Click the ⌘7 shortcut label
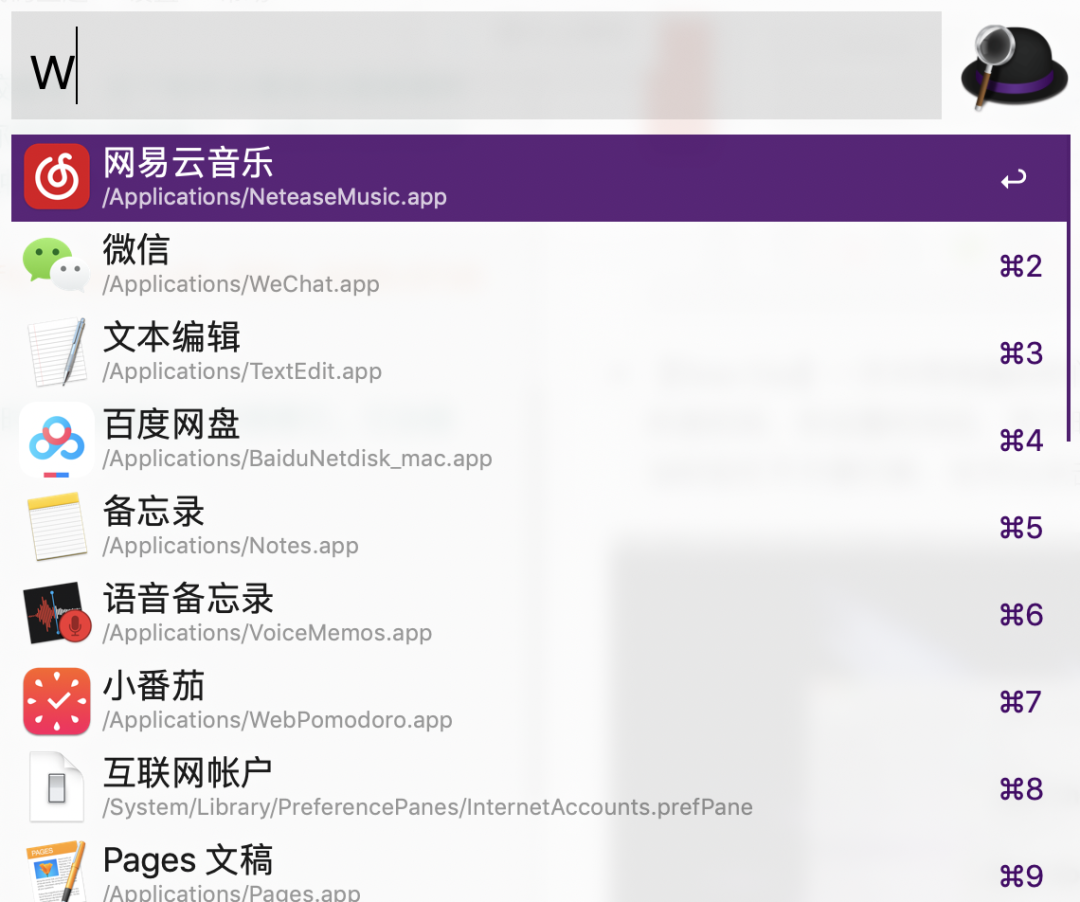 tap(1021, 702)
